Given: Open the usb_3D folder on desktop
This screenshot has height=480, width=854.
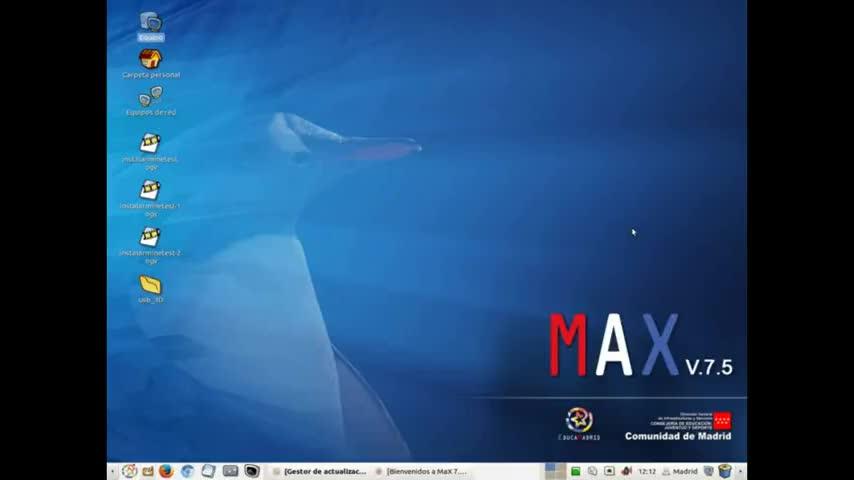Looking at the screenshot, I should click(150, 289).
